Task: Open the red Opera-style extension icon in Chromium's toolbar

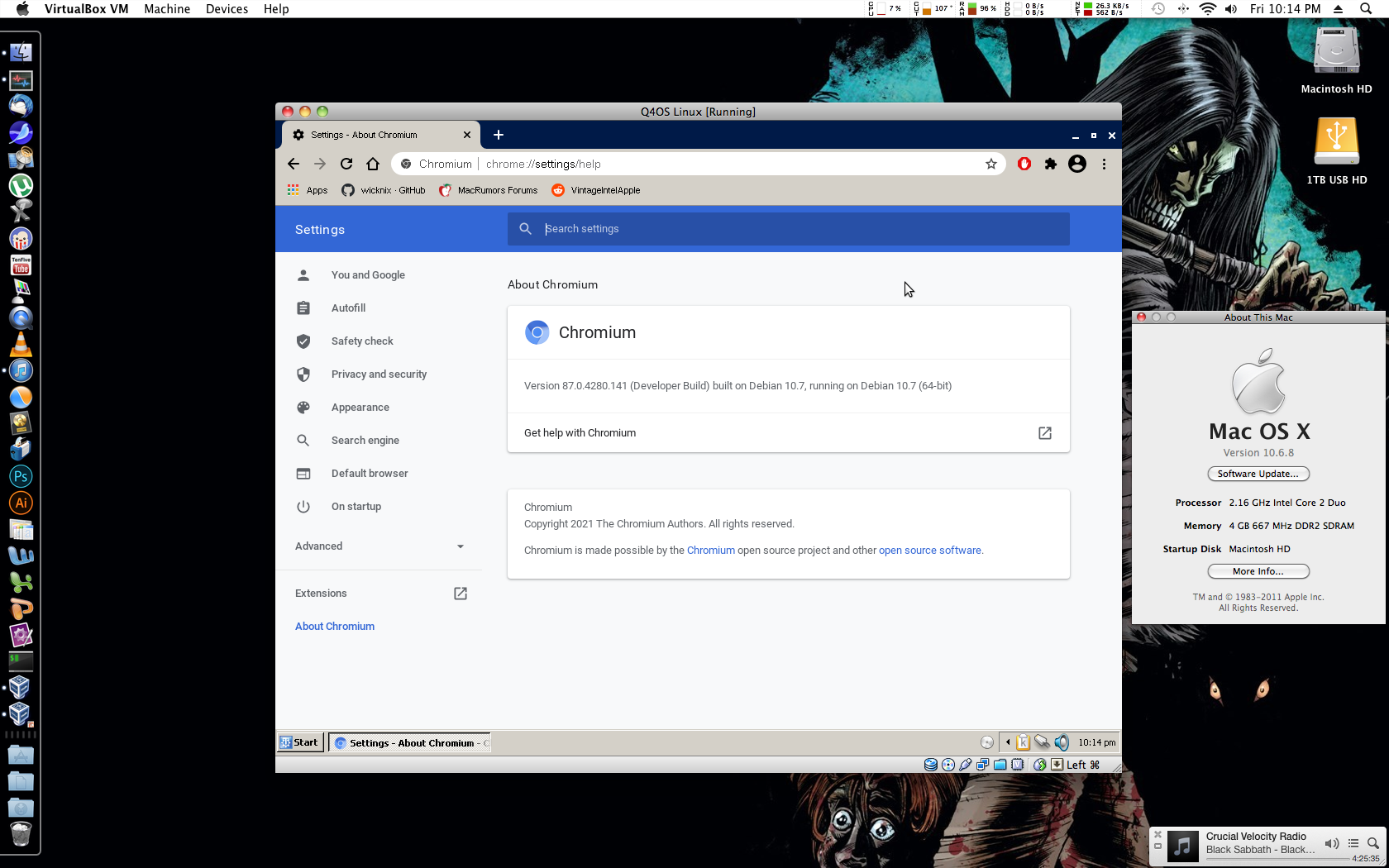Action: tap(1024, 164)
